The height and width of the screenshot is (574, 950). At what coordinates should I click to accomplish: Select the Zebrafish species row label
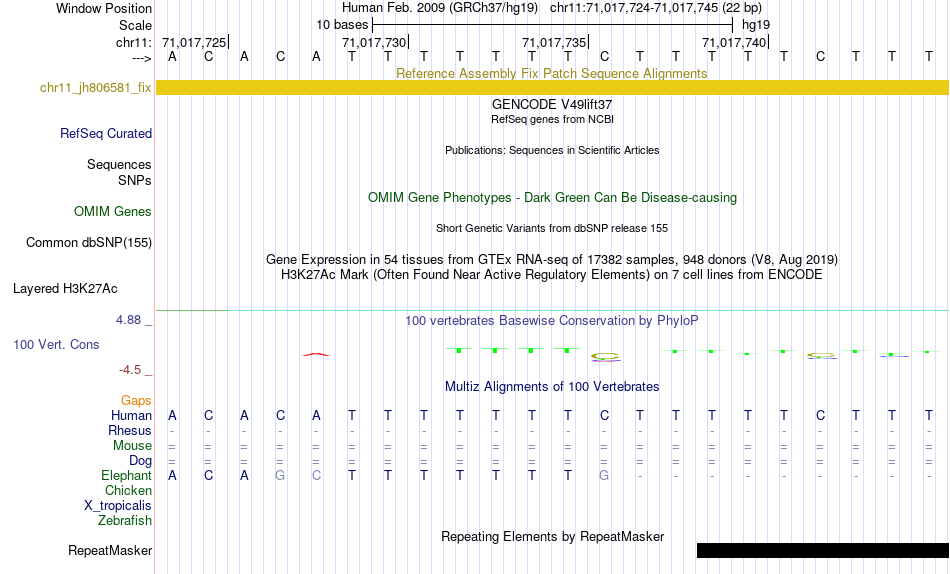pos(125,521)
